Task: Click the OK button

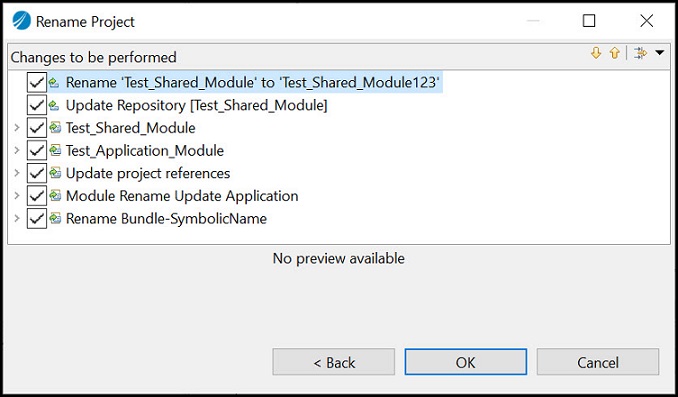Action: pyautogui.click(x=466, y=362)
